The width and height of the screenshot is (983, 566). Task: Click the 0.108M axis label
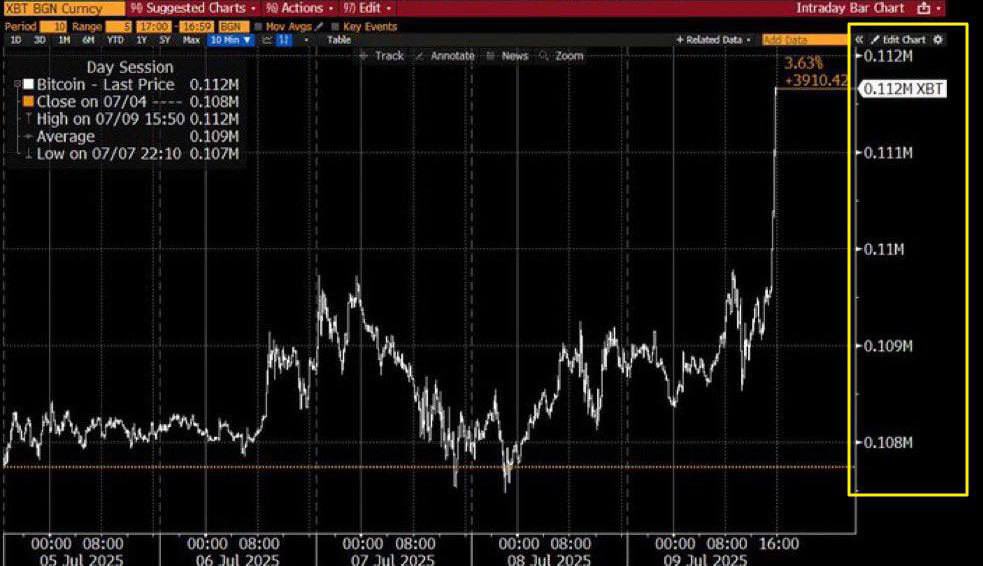pos(888,443)
